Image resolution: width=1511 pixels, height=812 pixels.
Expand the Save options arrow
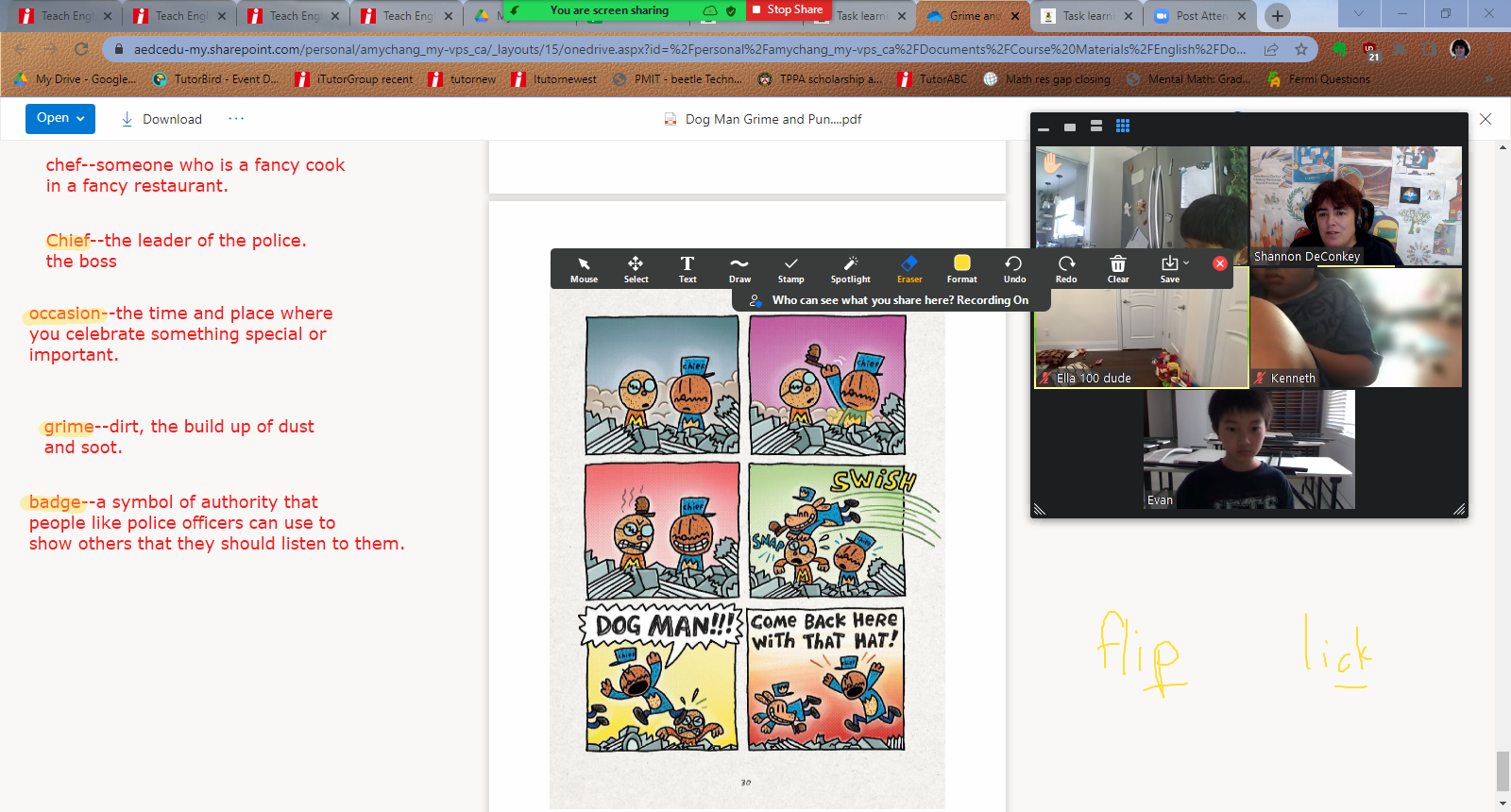(x=1186, y=263)
